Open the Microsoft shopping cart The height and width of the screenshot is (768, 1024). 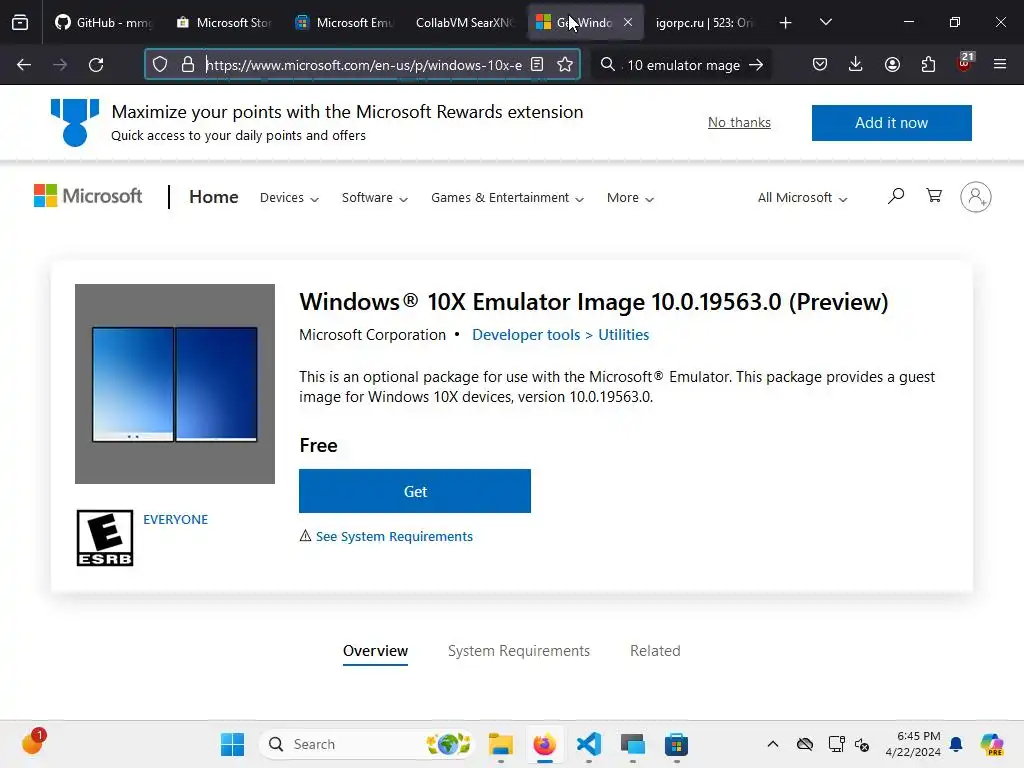click(934, 196)
